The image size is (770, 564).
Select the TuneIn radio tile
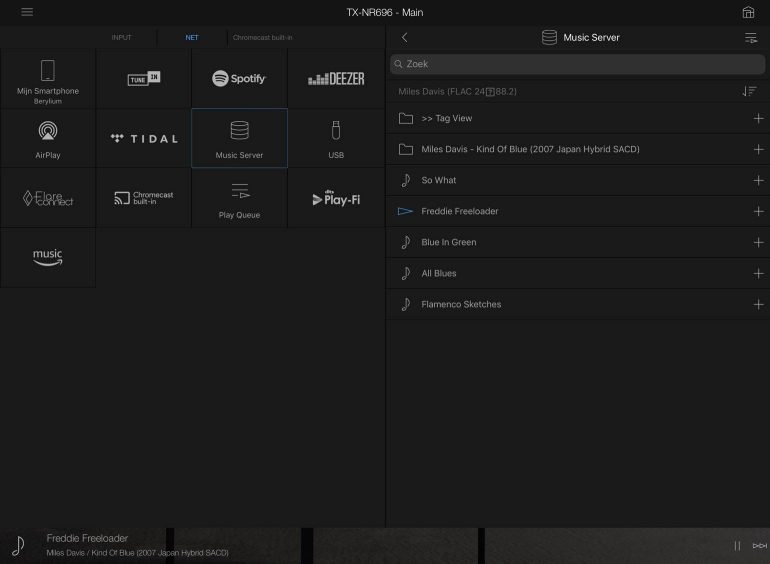(144, 79)
